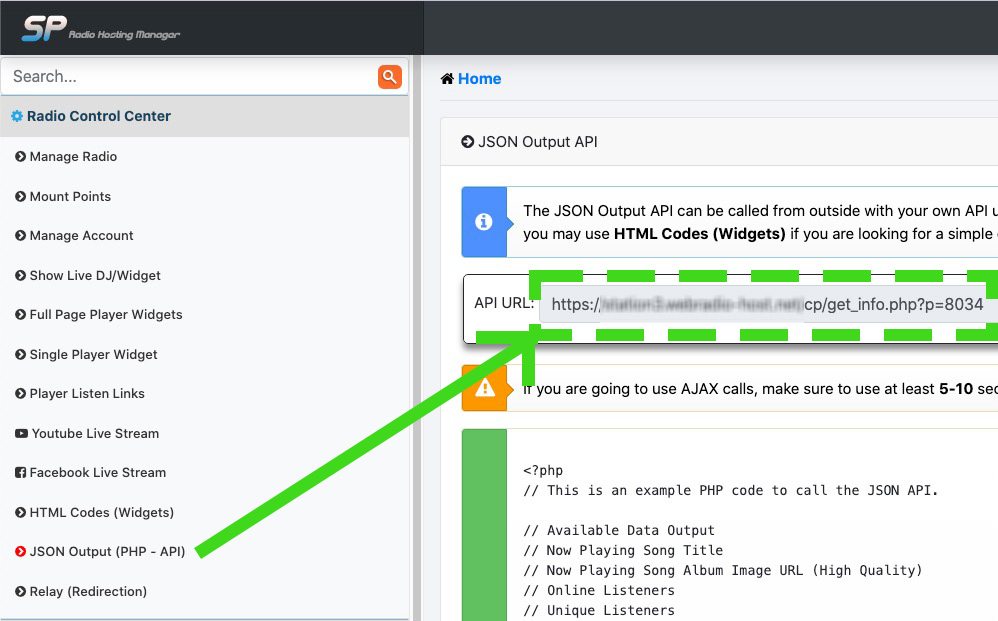Focus the sidebar Search field
The height and width of the screenshot is (621, 998).
click(190, 77)
